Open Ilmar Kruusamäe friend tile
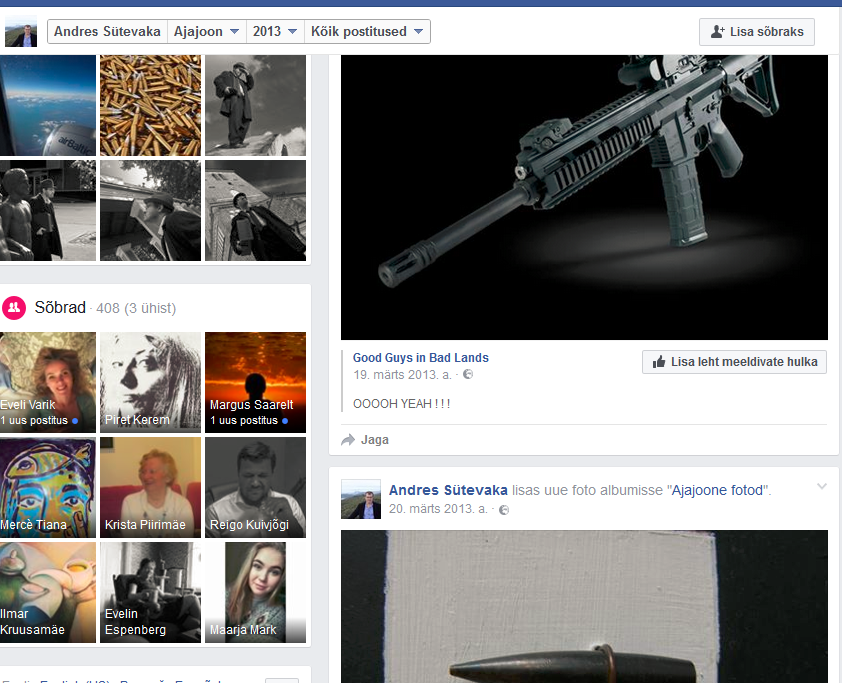Viewport: 842px width, 683px height. pyautogui.click(x=48, y=592)
